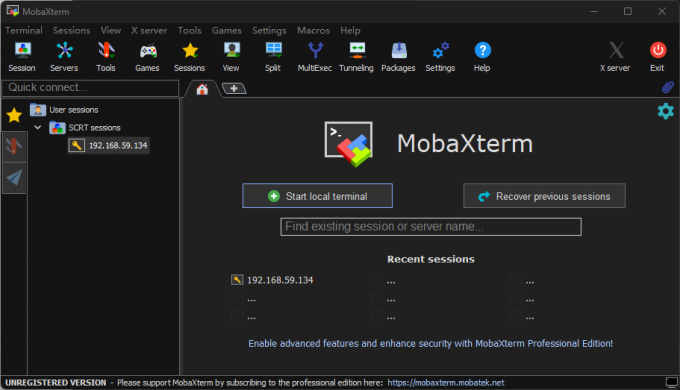Open the mobaxterm.mobatek.net link
The height and width of the screenshot is (390, 680).
point(446,383)
